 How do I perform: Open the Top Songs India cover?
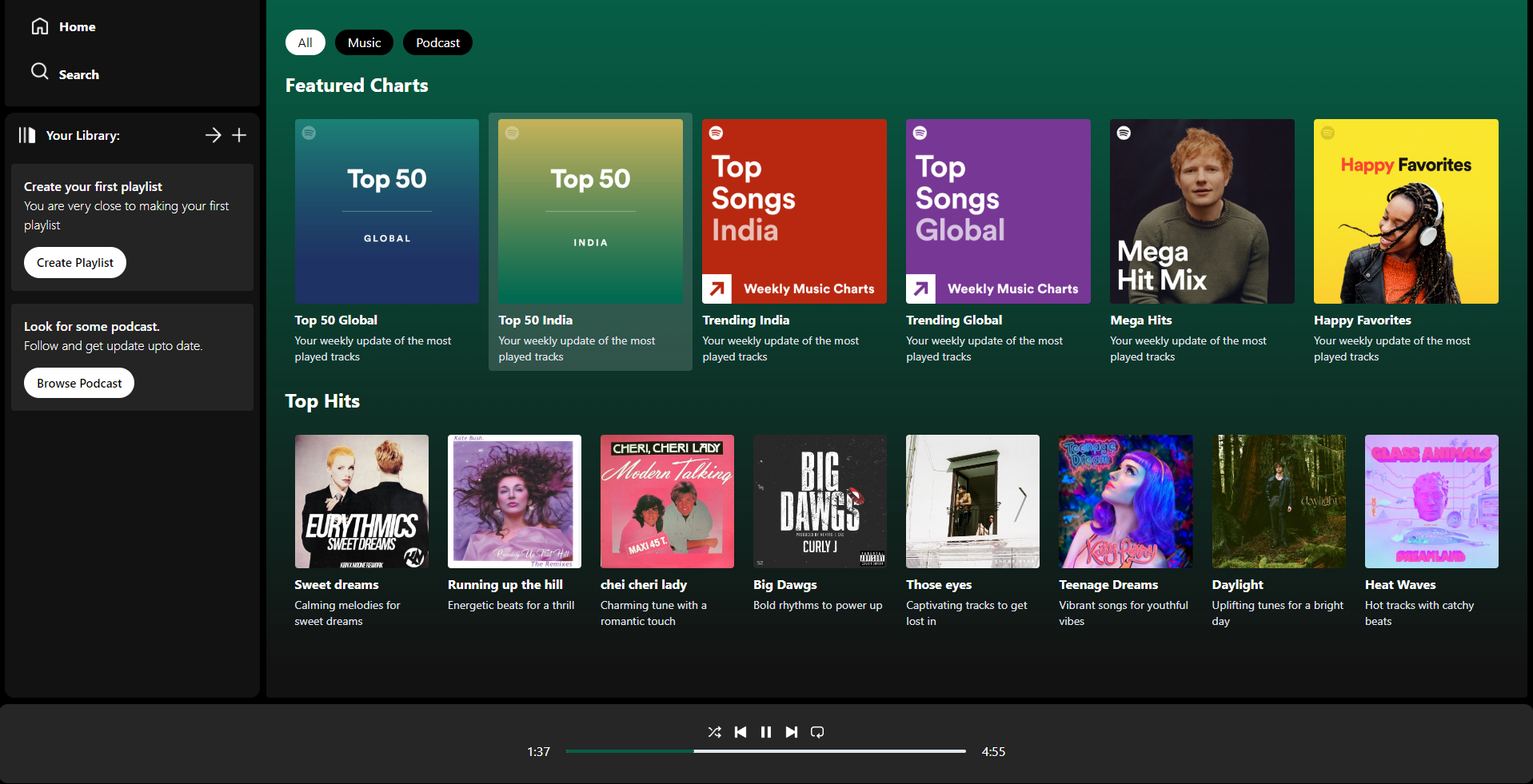[x=794, y=211]
